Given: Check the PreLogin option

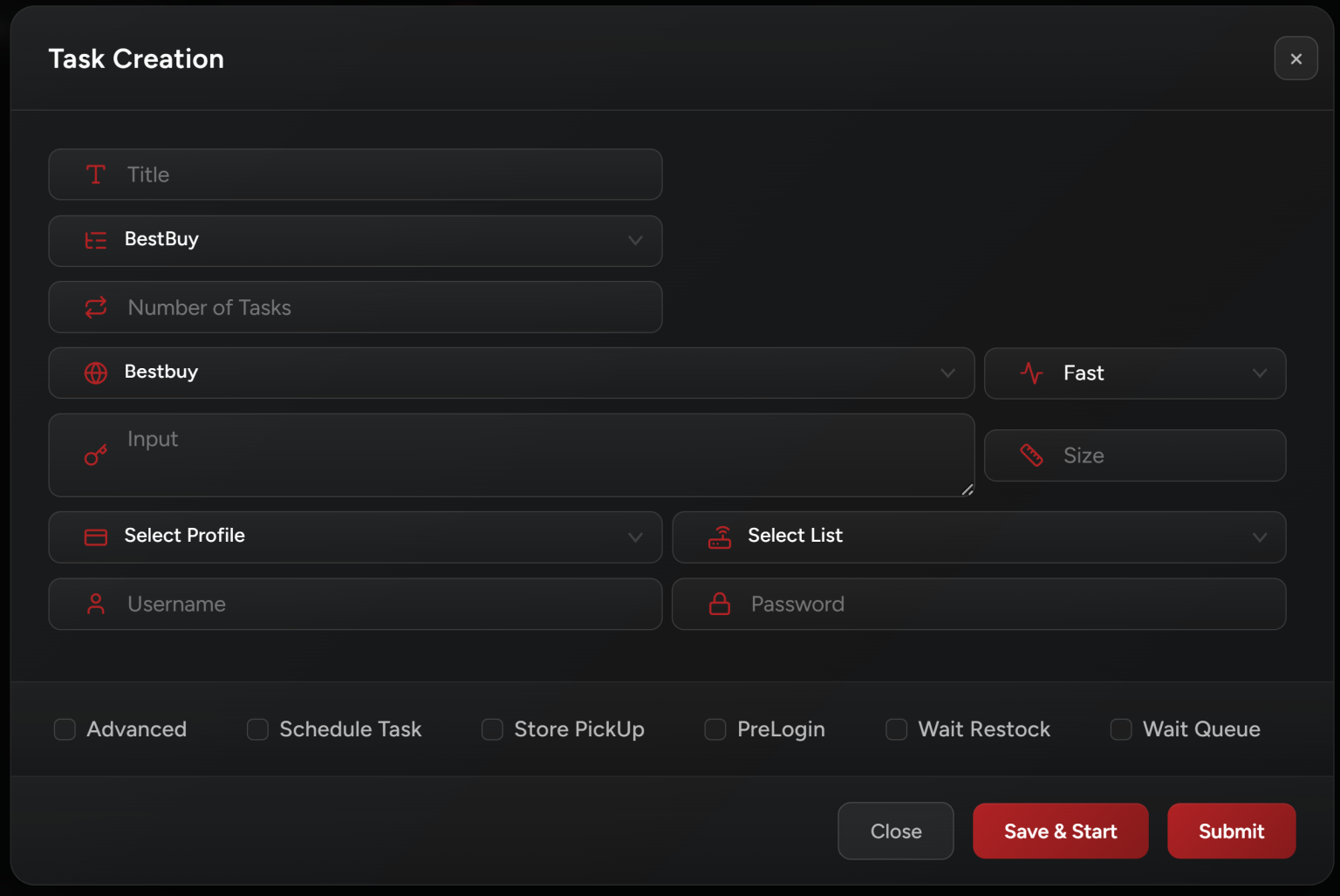Looking at the screenshot, I should point(715,729).
